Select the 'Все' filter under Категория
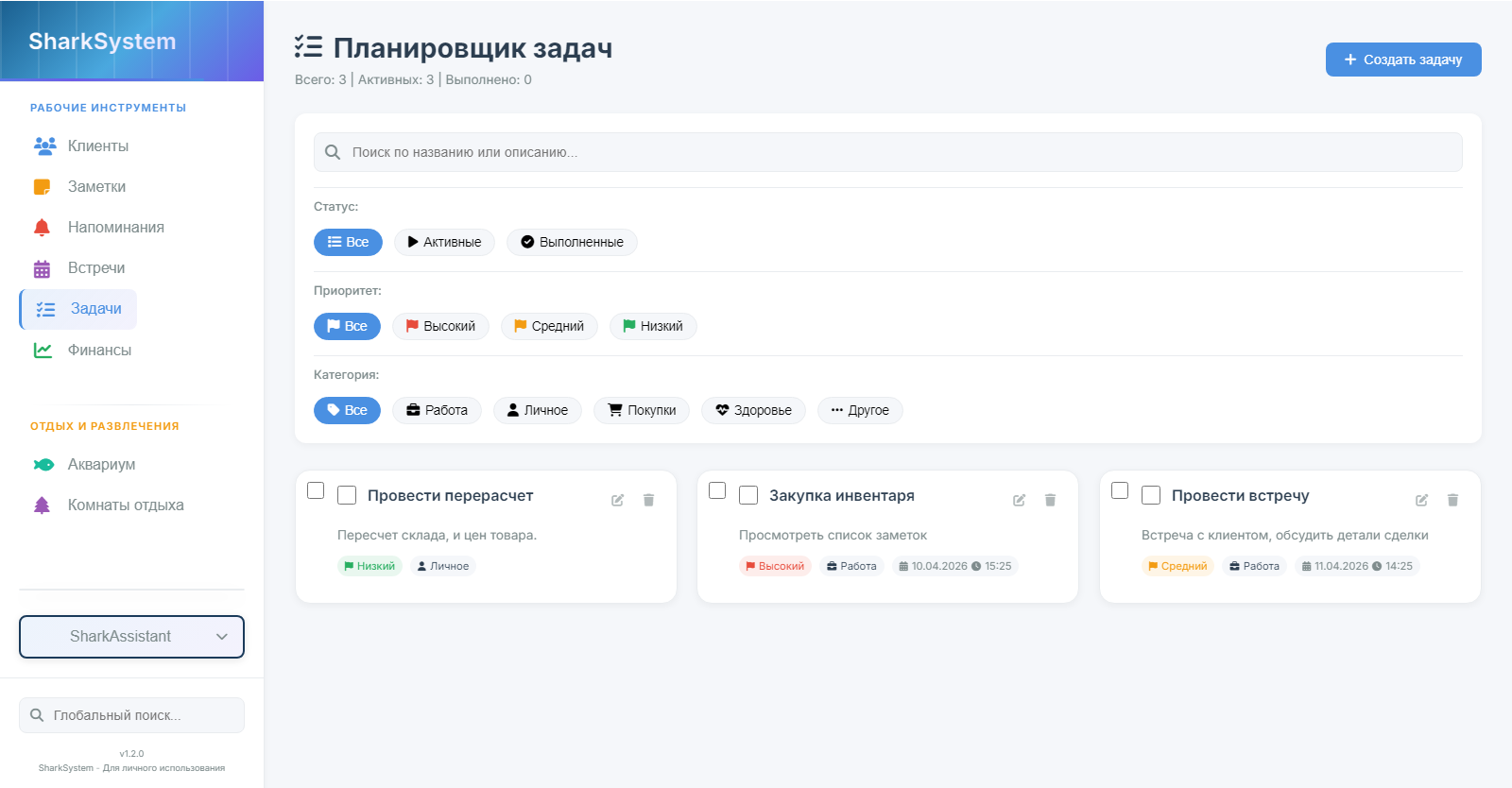The image size is (1512, 788). click(347, 410)
